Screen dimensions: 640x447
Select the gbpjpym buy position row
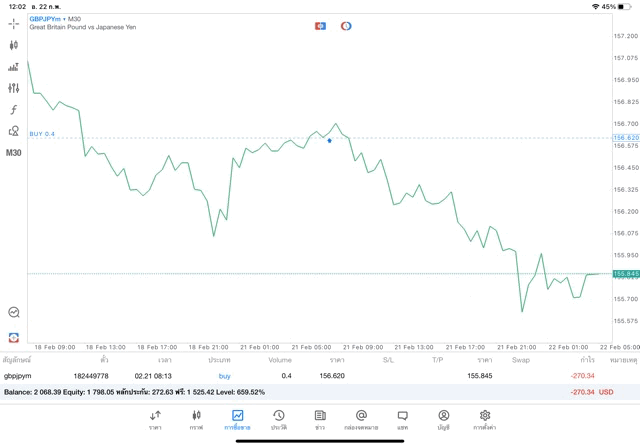[300, 376]
